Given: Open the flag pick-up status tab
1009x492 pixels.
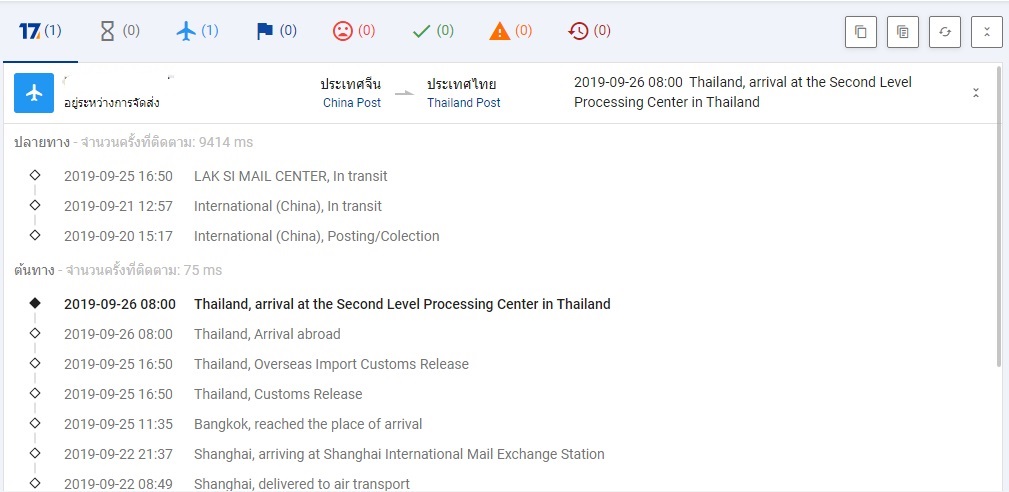Looking at the screenshot, I should point(276,31).
